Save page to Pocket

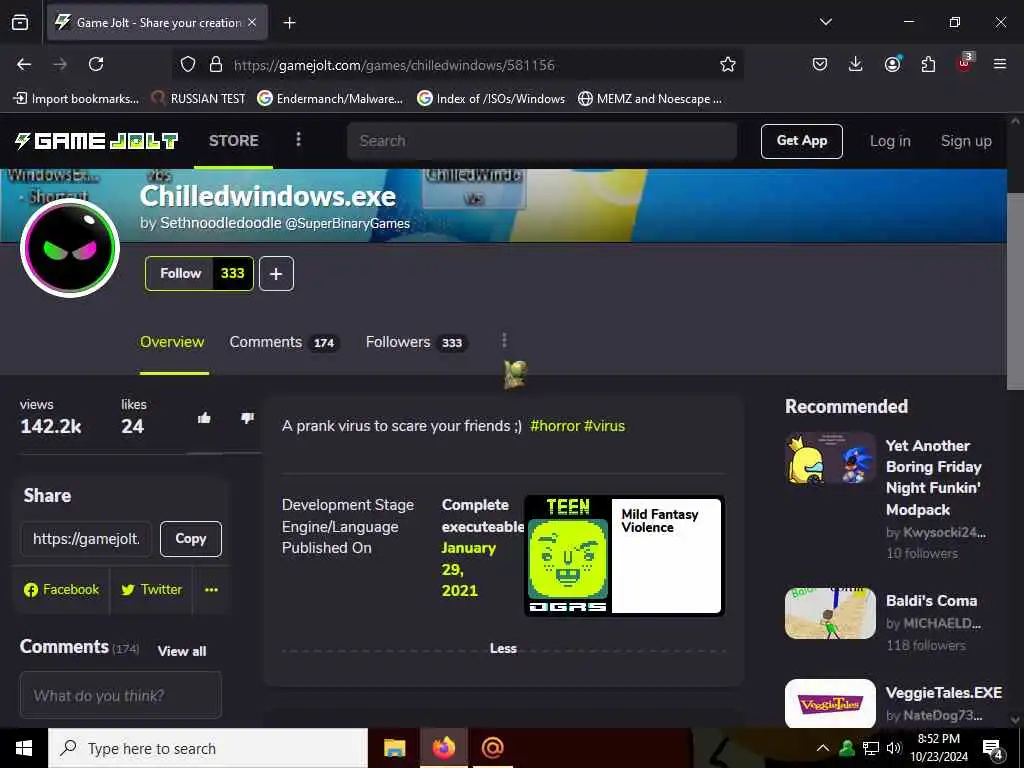(x=820, y=64)
